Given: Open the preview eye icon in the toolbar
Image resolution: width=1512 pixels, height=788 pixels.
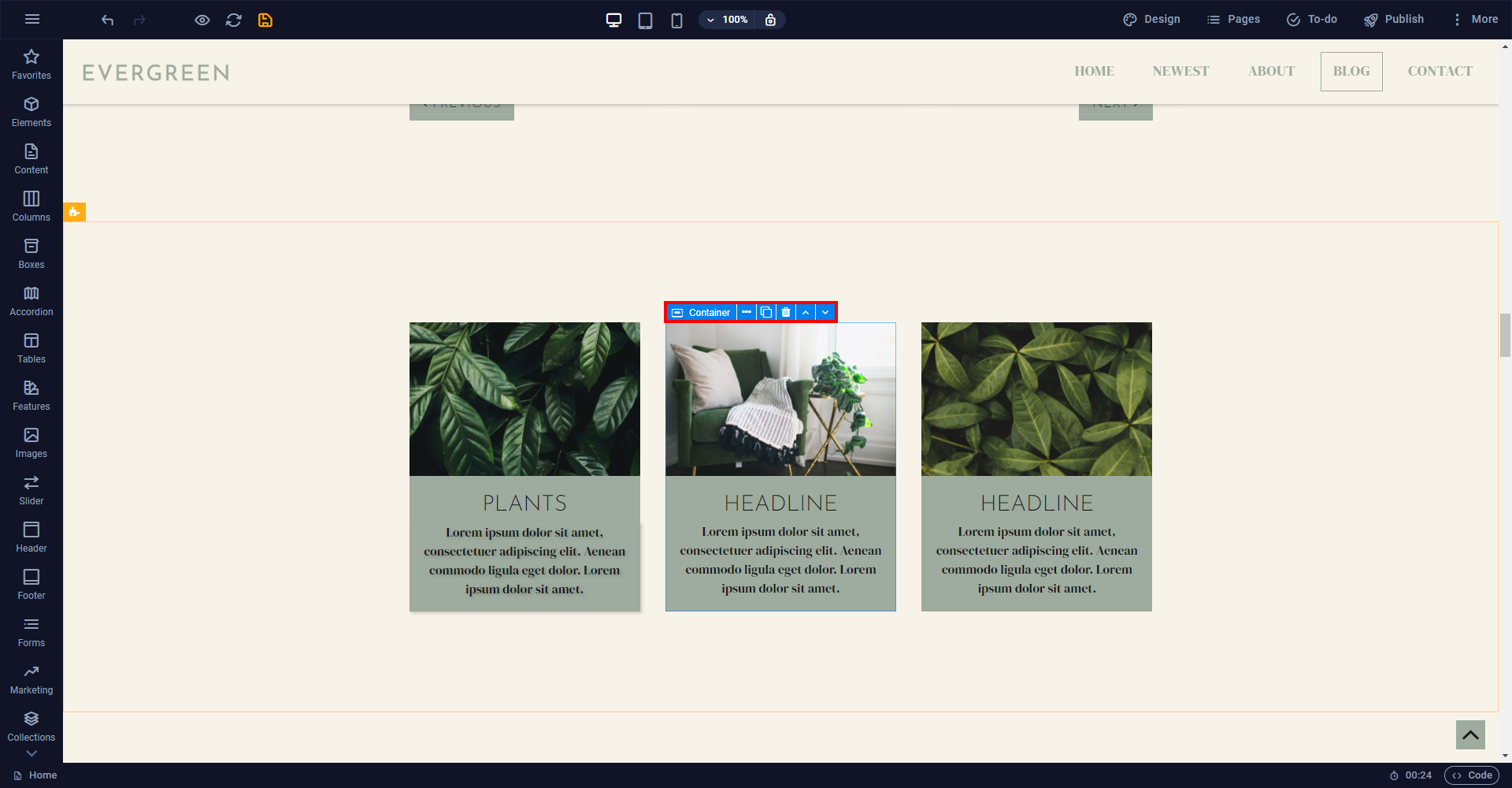Looking at the screenshot, I should (202, 20).
